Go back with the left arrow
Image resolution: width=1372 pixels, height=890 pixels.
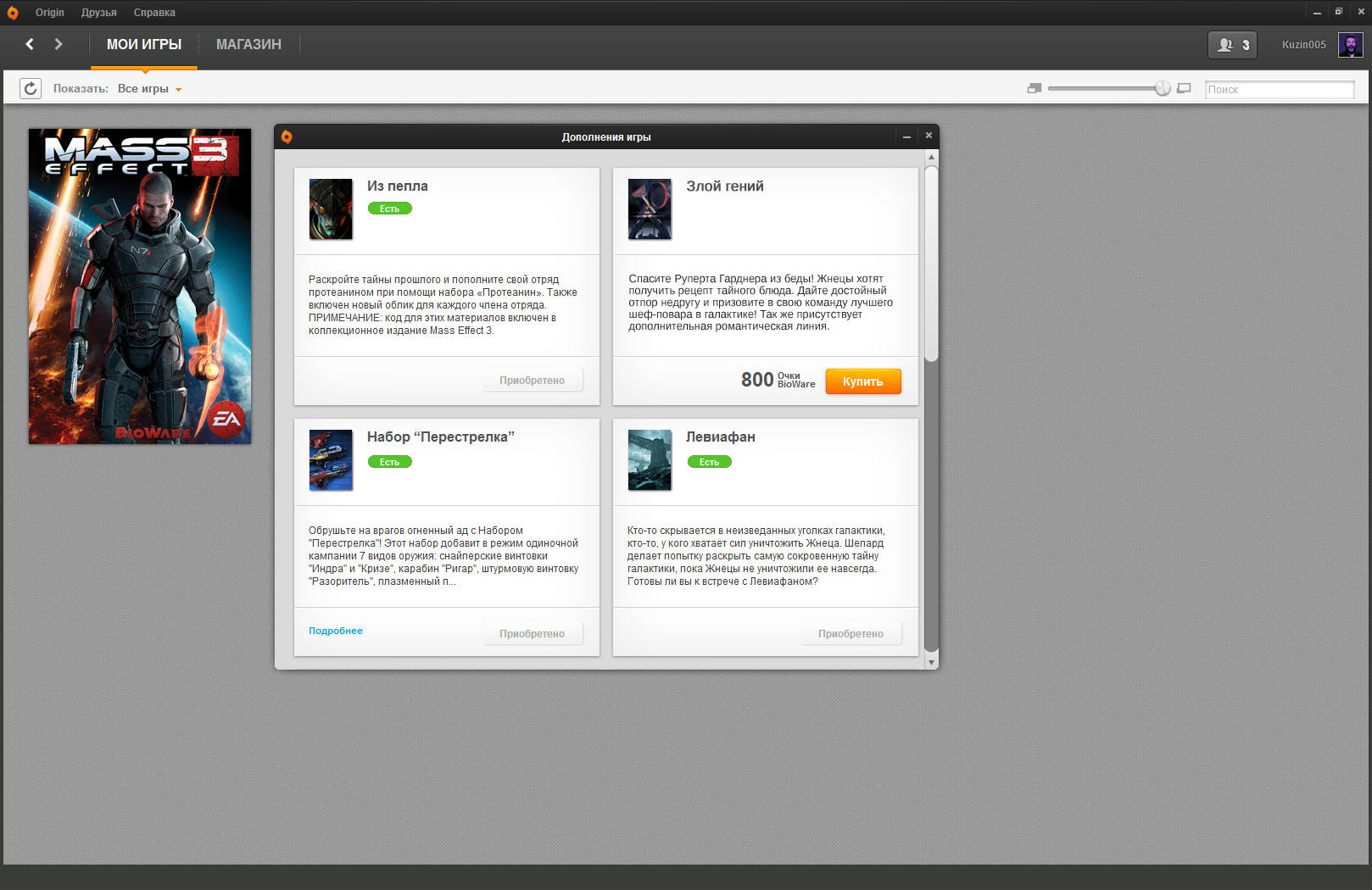click(30, 44)
